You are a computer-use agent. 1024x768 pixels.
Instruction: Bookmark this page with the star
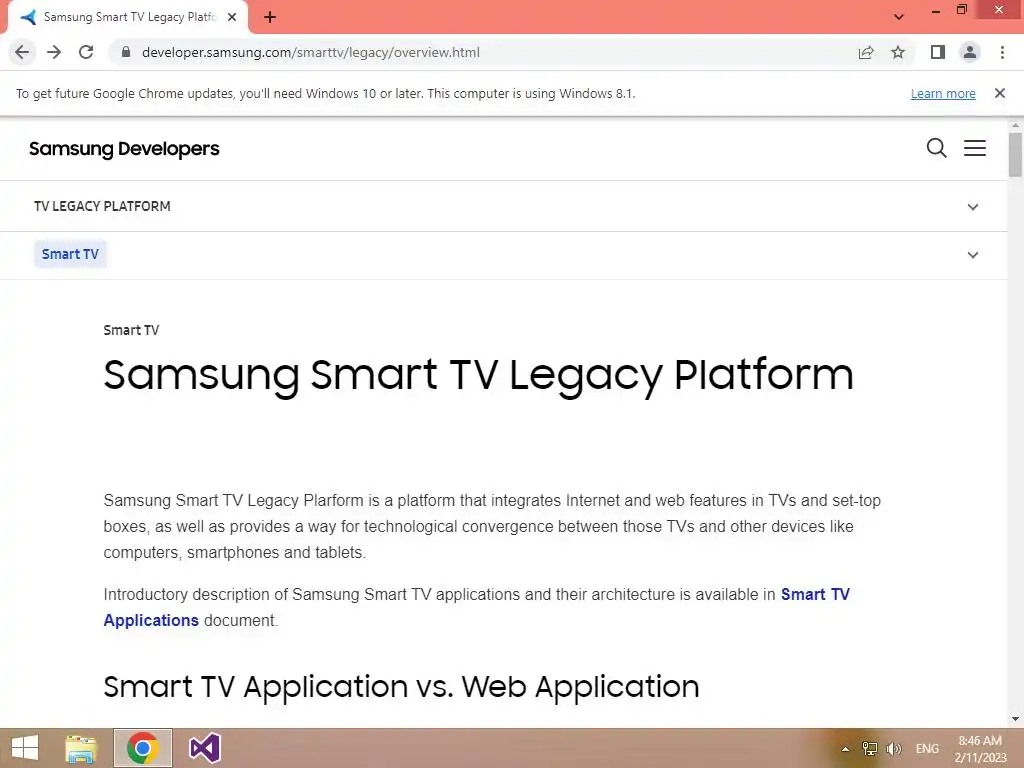[898, 52]
